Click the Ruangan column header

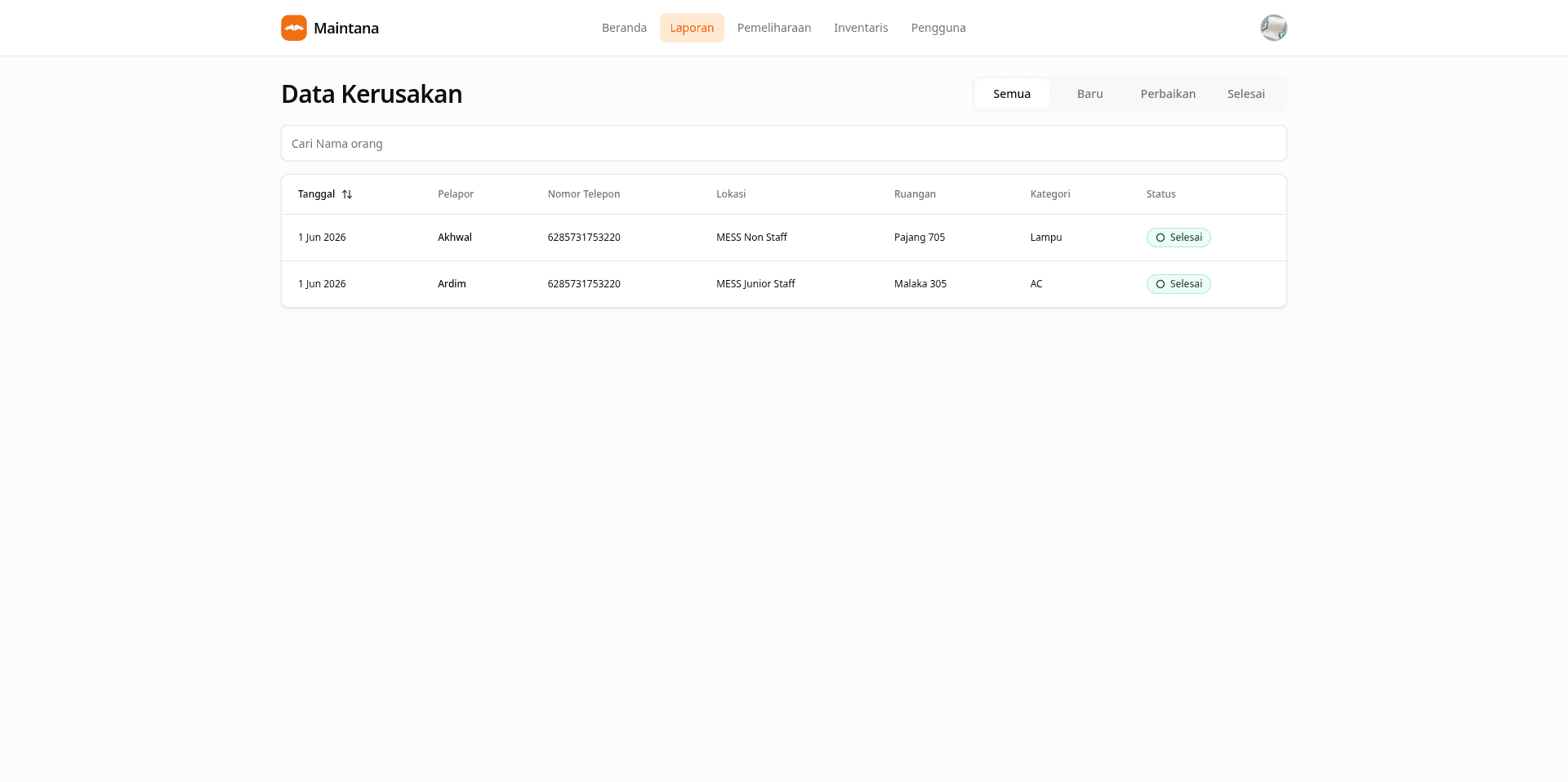coord(915,194)
